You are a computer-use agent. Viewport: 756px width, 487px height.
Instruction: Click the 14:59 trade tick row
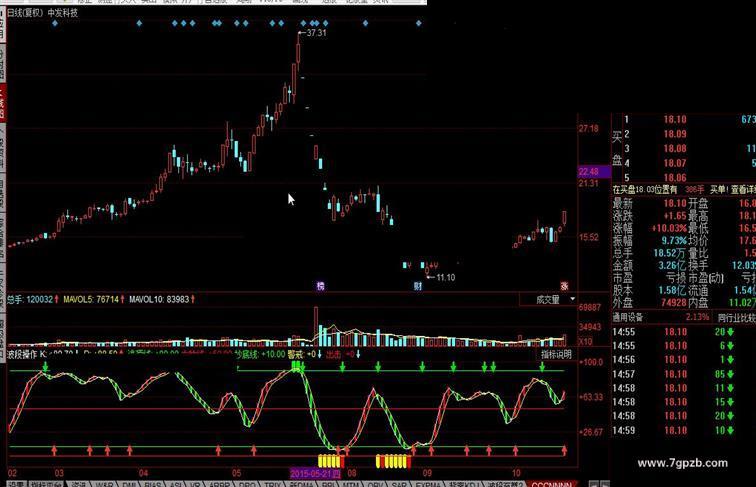coord(674,430)
